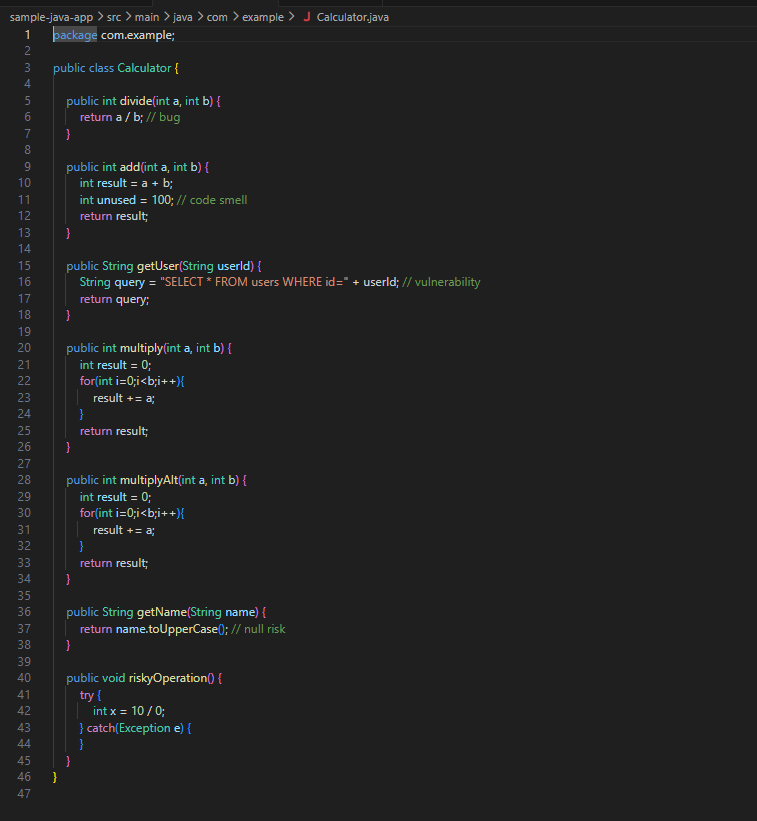Open sample-java-app breadcrumb folder
The width and height of the screenshot is (757, 821).
pos(51,17)
